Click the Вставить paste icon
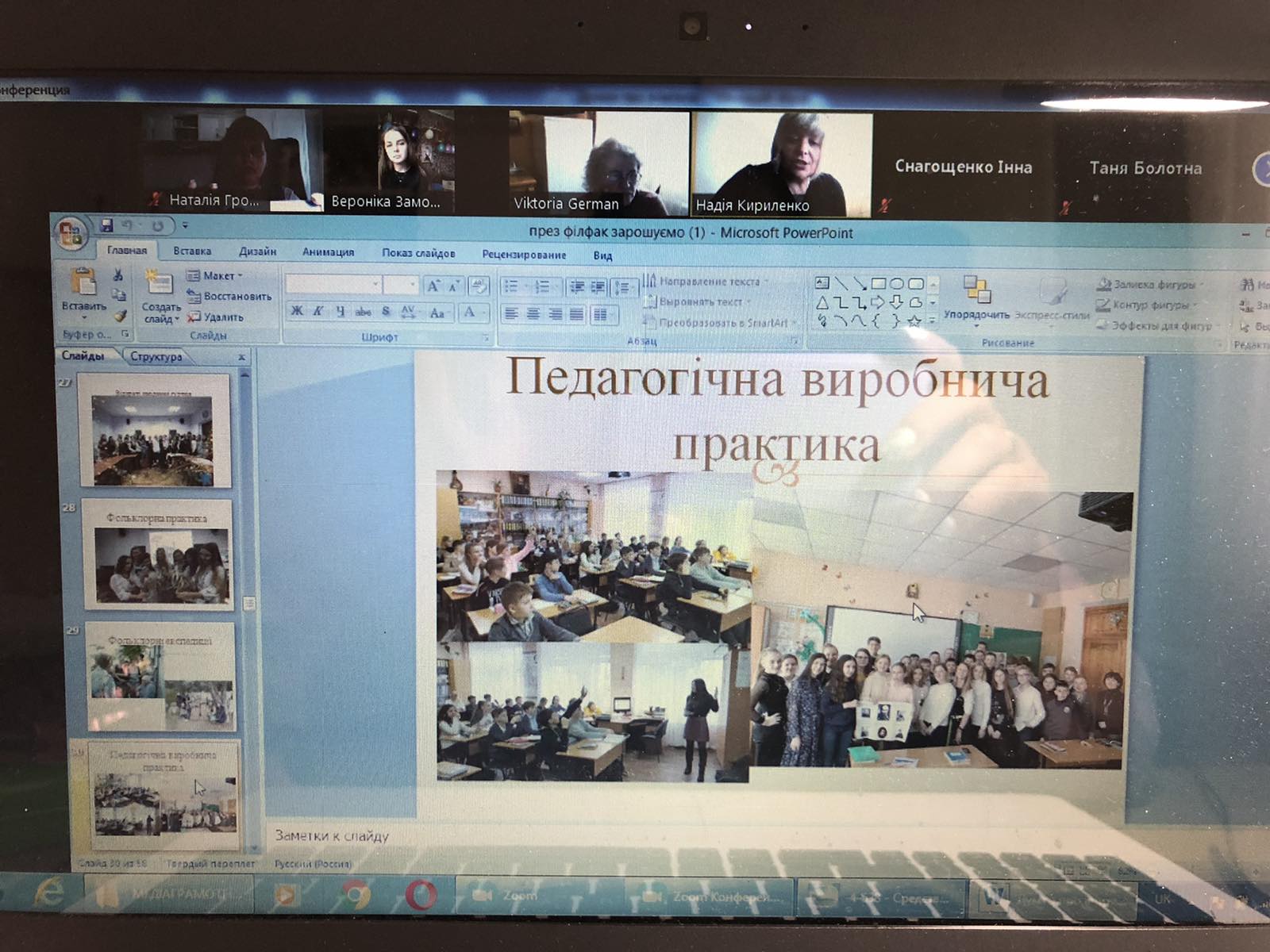1270x952 pixels. click(83, 282)
